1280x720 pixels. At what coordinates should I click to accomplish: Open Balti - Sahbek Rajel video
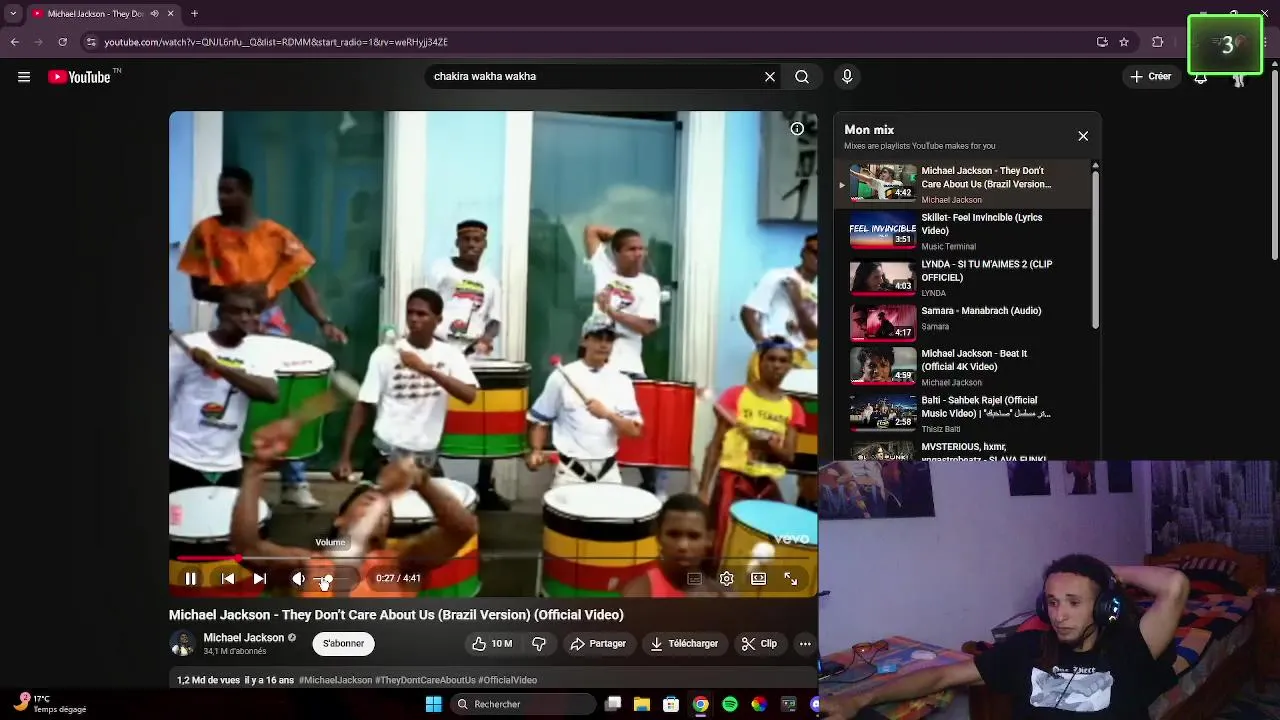tap(961, 414)
